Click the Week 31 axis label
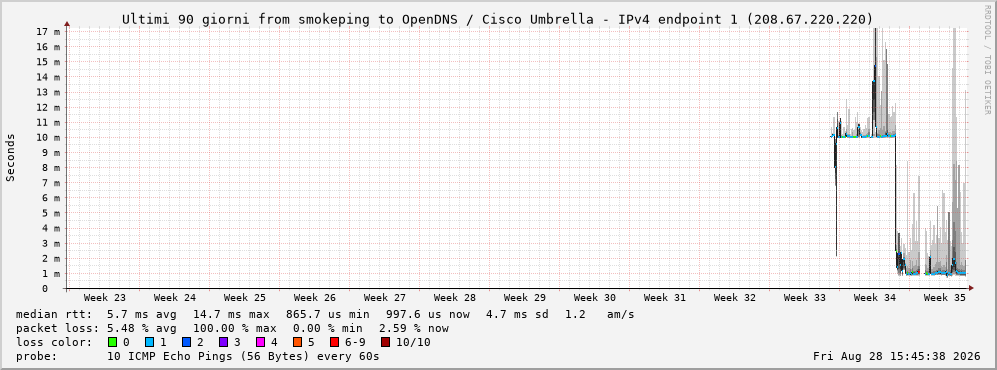This screenshot has height=370, width=997. coord(664,298)
